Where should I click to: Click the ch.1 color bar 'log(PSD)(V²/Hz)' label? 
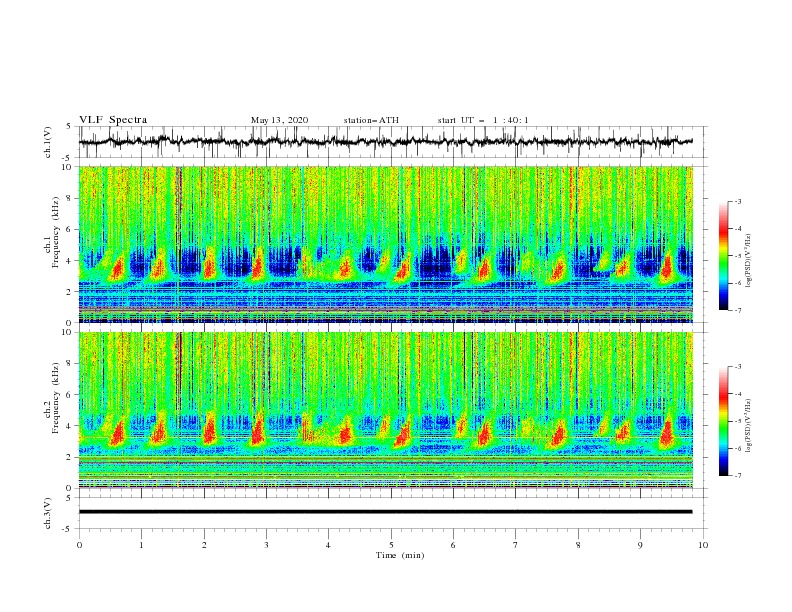point(750,261)
